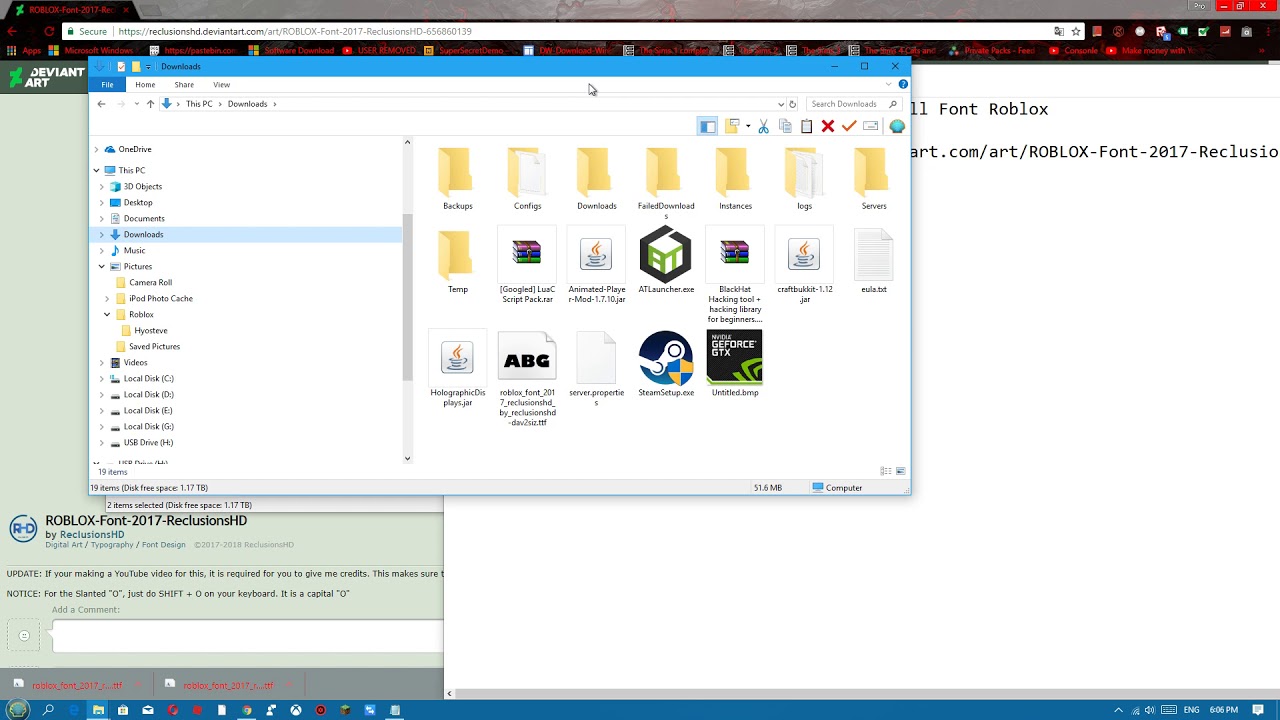1280x720 pixels.
Task: Select eula.txt file
Action: [x=873, y=262]
